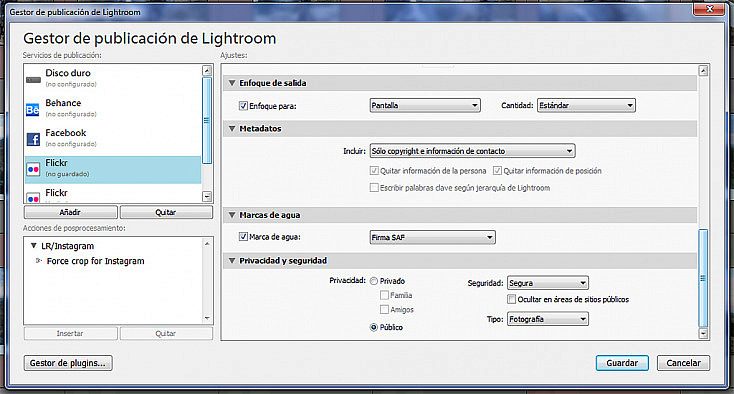Select the Facebook text label
This screenshot has width=734, height=394.
(x=66, y=133)
